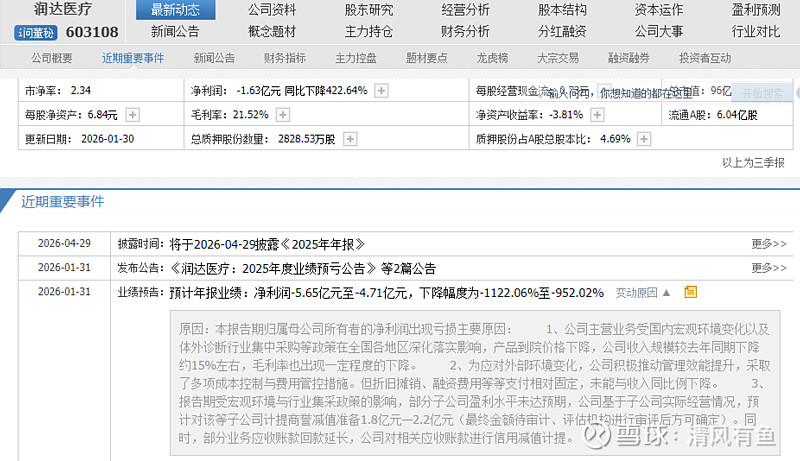Switch to the 龙虎榜 sub-tab
Screen dimensions: 800x461
pyautogui.click(x=492, y=58)
